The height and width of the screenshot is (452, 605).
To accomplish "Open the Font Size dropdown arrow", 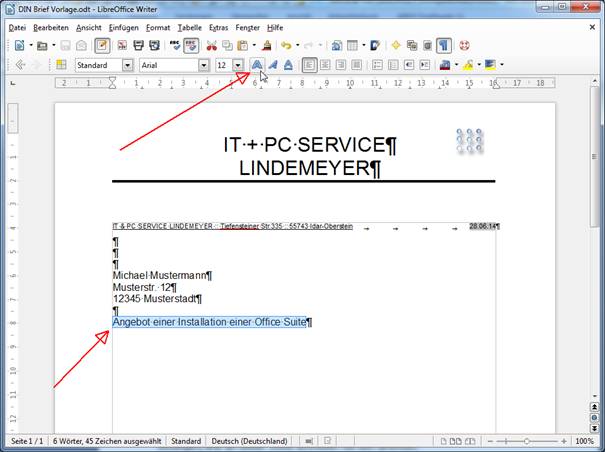I will coord(238,65).
